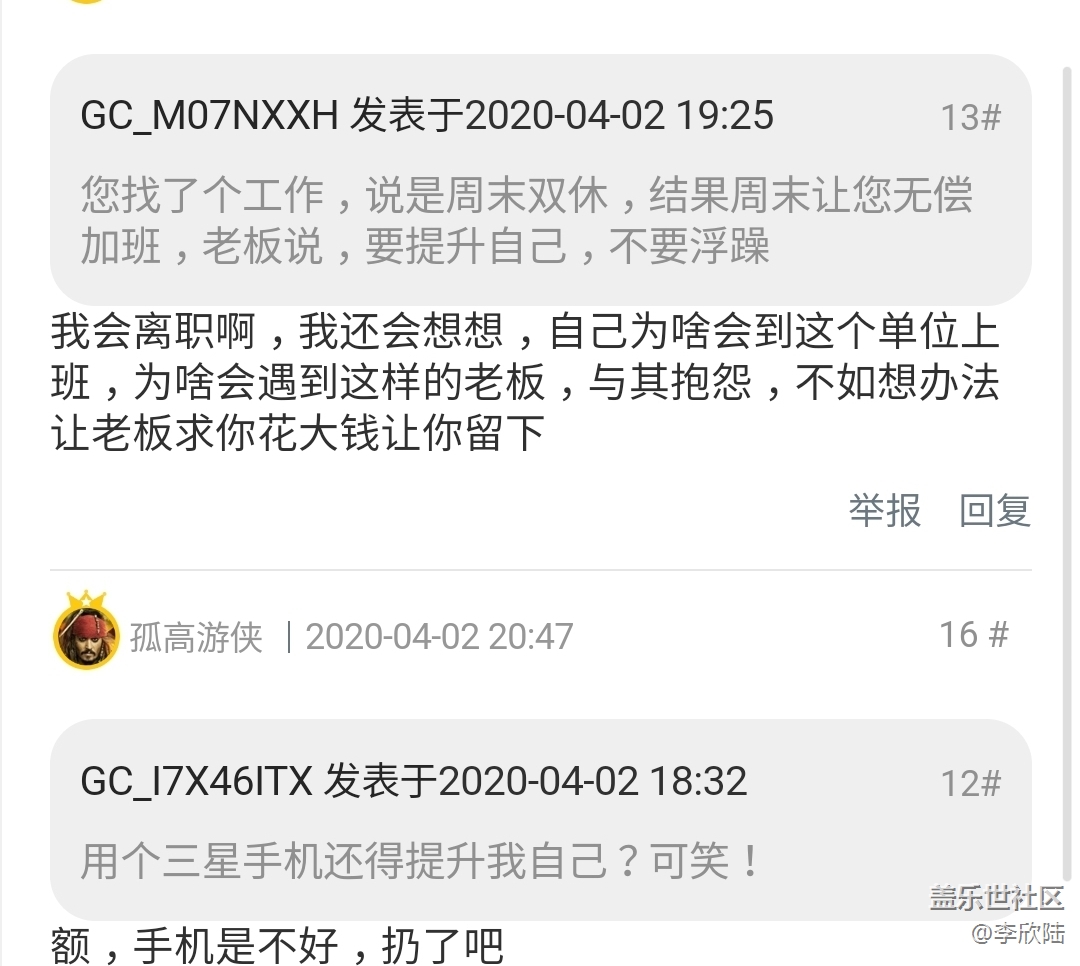The height and width of the screenshot is (966, 1080).
Task: Click the timestamp 2020-04-02 20:47
Action: coord(439,637)
